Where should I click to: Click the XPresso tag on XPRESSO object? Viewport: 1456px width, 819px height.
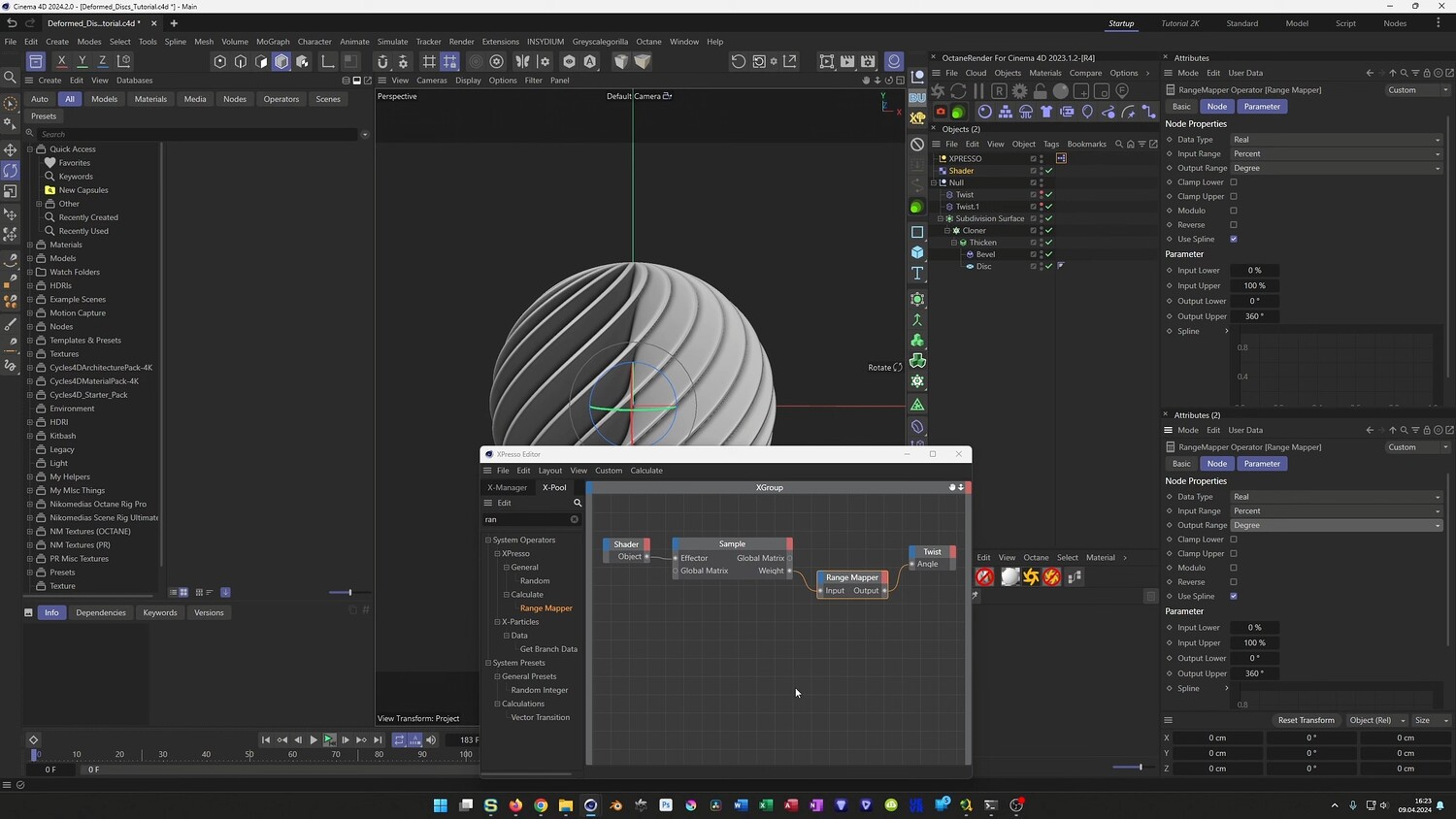coord(1061,158)
